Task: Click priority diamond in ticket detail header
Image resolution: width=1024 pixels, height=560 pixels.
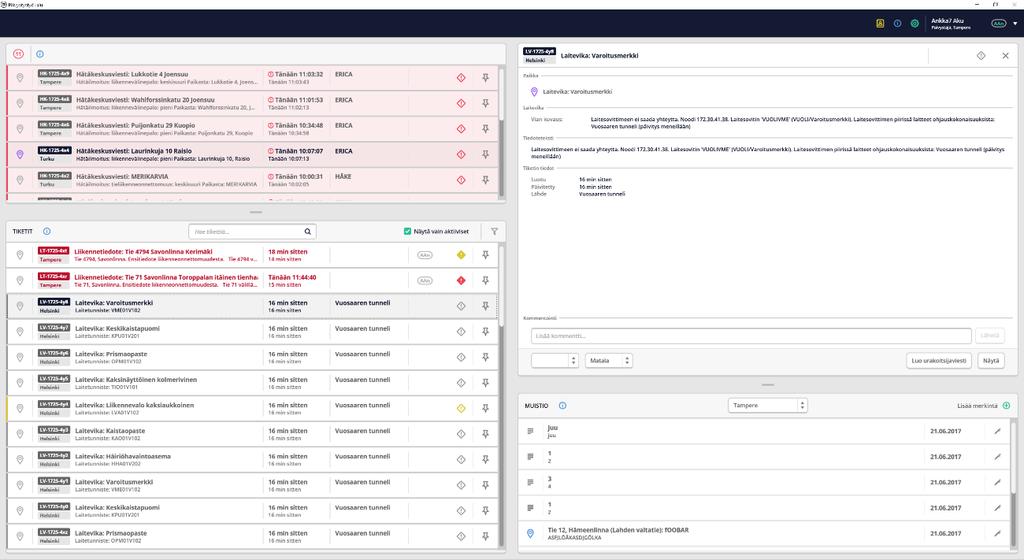Action: [x=981, y=55]
